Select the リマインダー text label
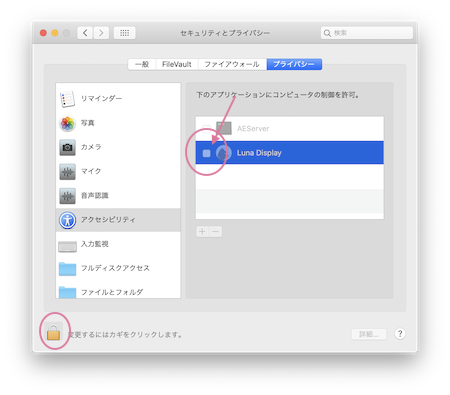Image resolution: width=450 pixels, height=395 pixels. [x=101, y=99]
